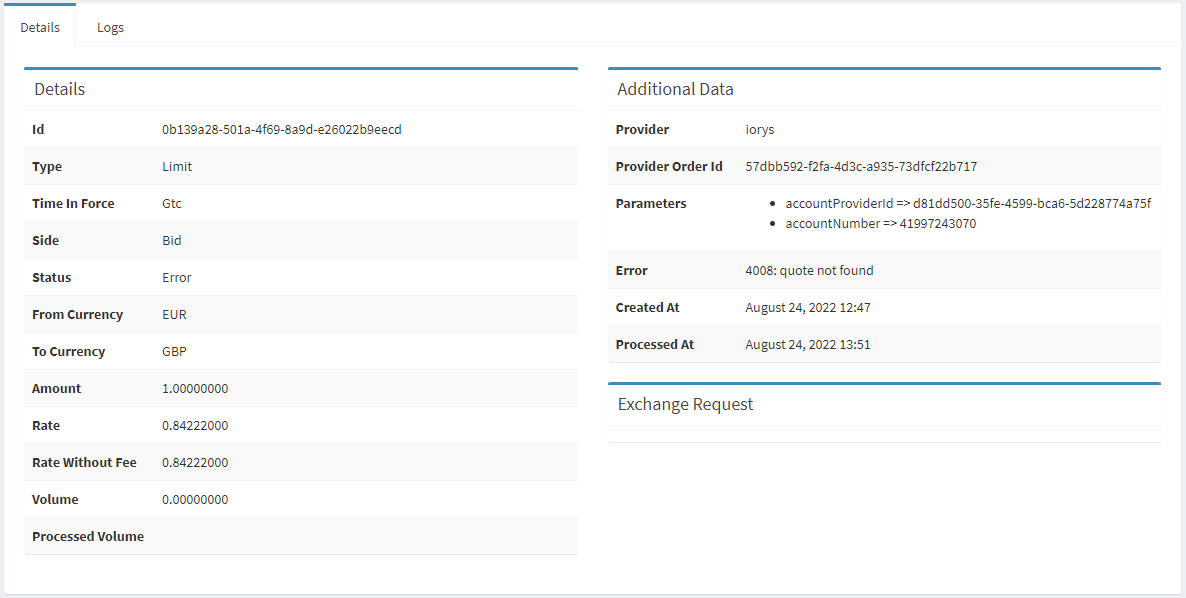The image size is (1186, 598).
Task: Click the error message 4008 quote not found
Action: [x=809, y=271]
